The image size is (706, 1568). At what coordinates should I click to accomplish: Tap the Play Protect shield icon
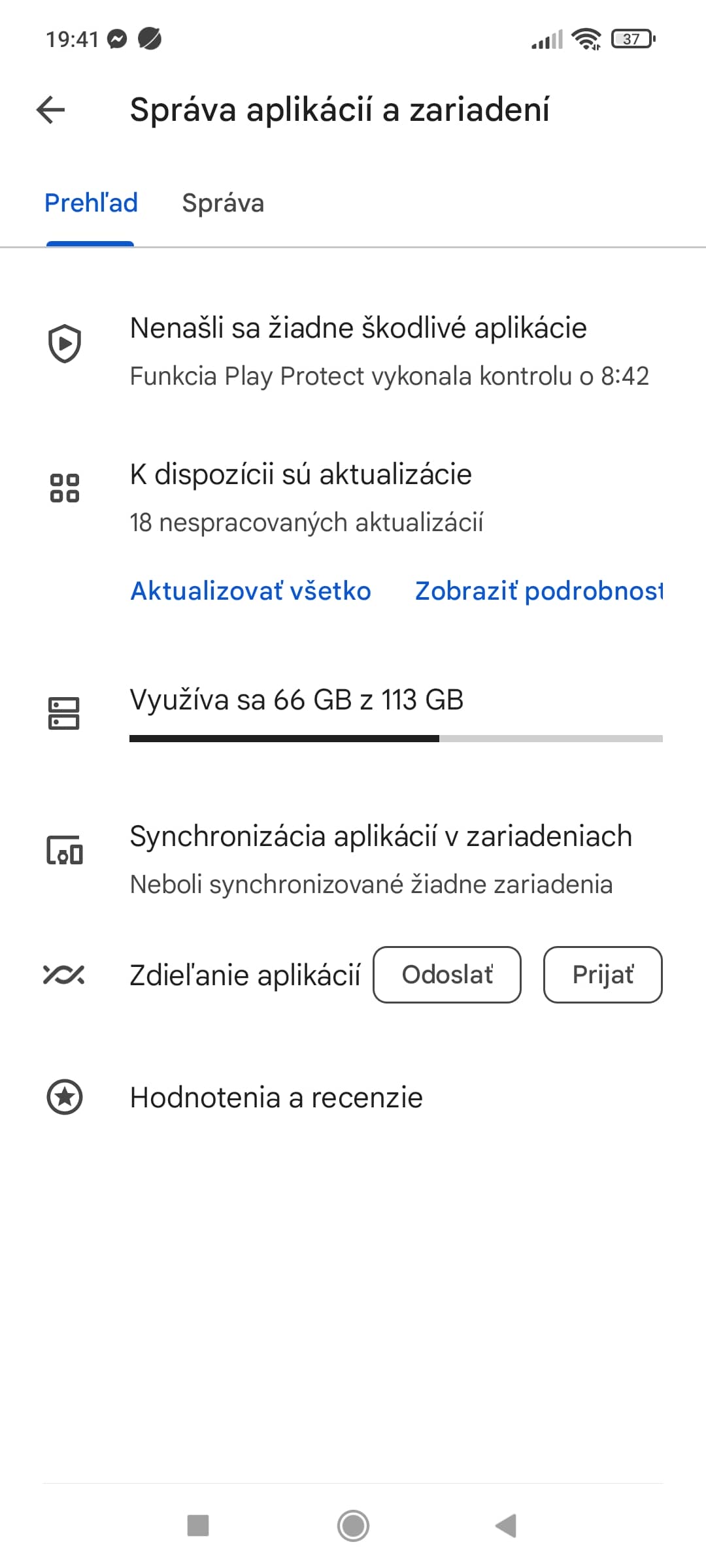click(65, 343)
